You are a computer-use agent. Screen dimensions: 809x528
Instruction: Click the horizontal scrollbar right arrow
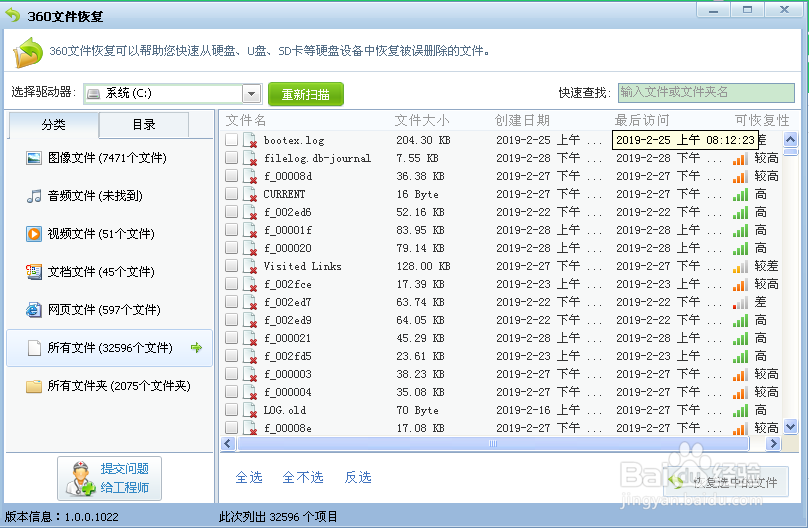point(773,443)
